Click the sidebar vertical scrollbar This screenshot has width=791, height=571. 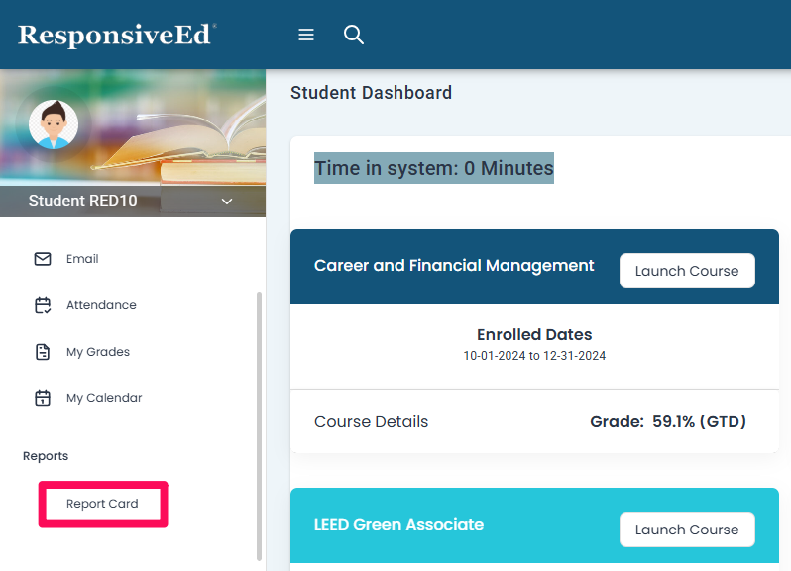(260, 420)
